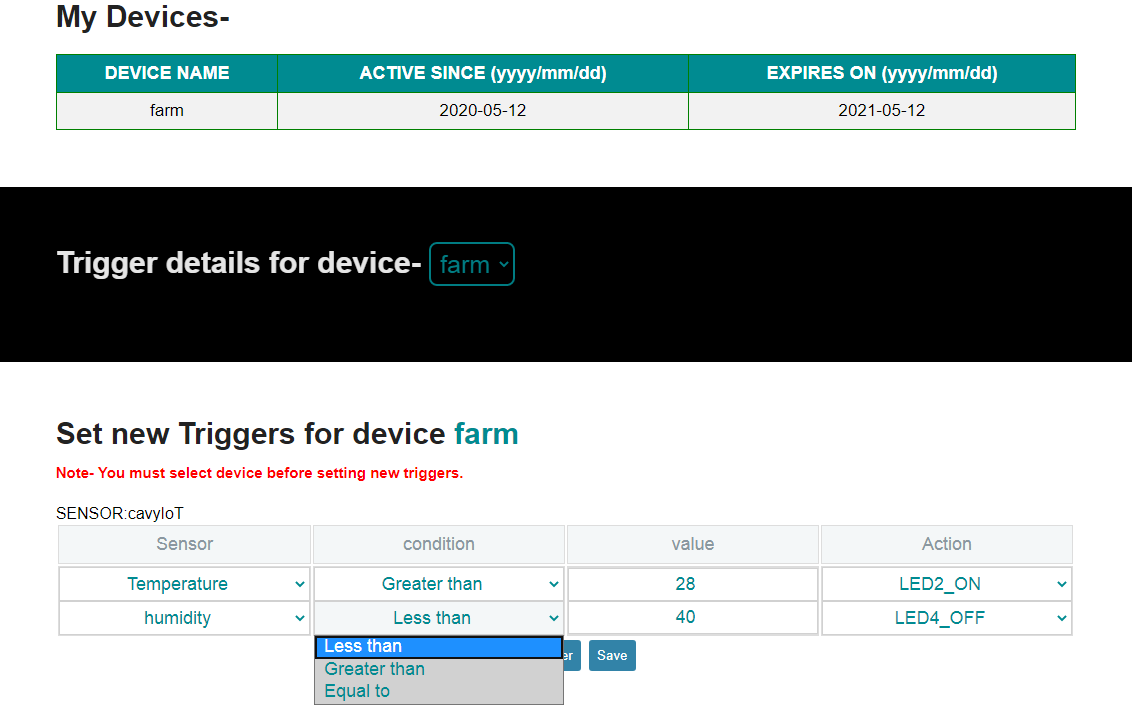Click the 2021-05-12 expiry date cell
The height and width of the screenshot is (726, 1132).
(x=881, y=111)
